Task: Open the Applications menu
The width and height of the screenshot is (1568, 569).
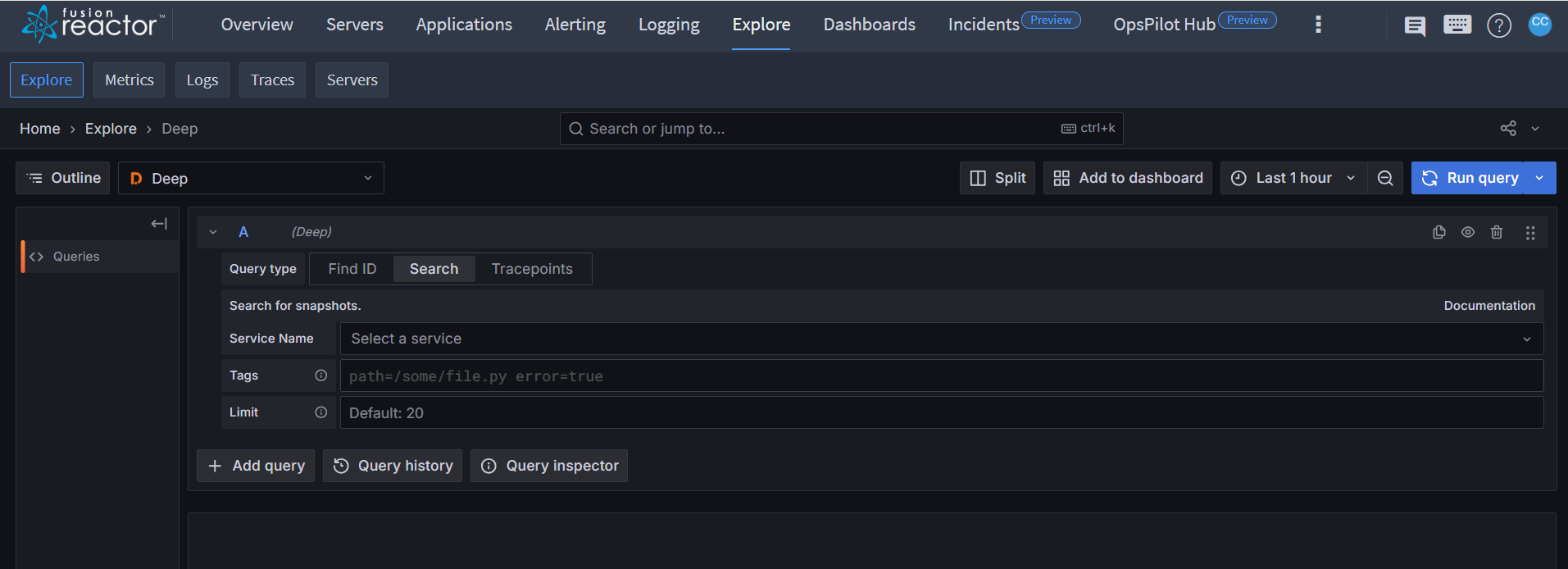Action: point(464,25)
